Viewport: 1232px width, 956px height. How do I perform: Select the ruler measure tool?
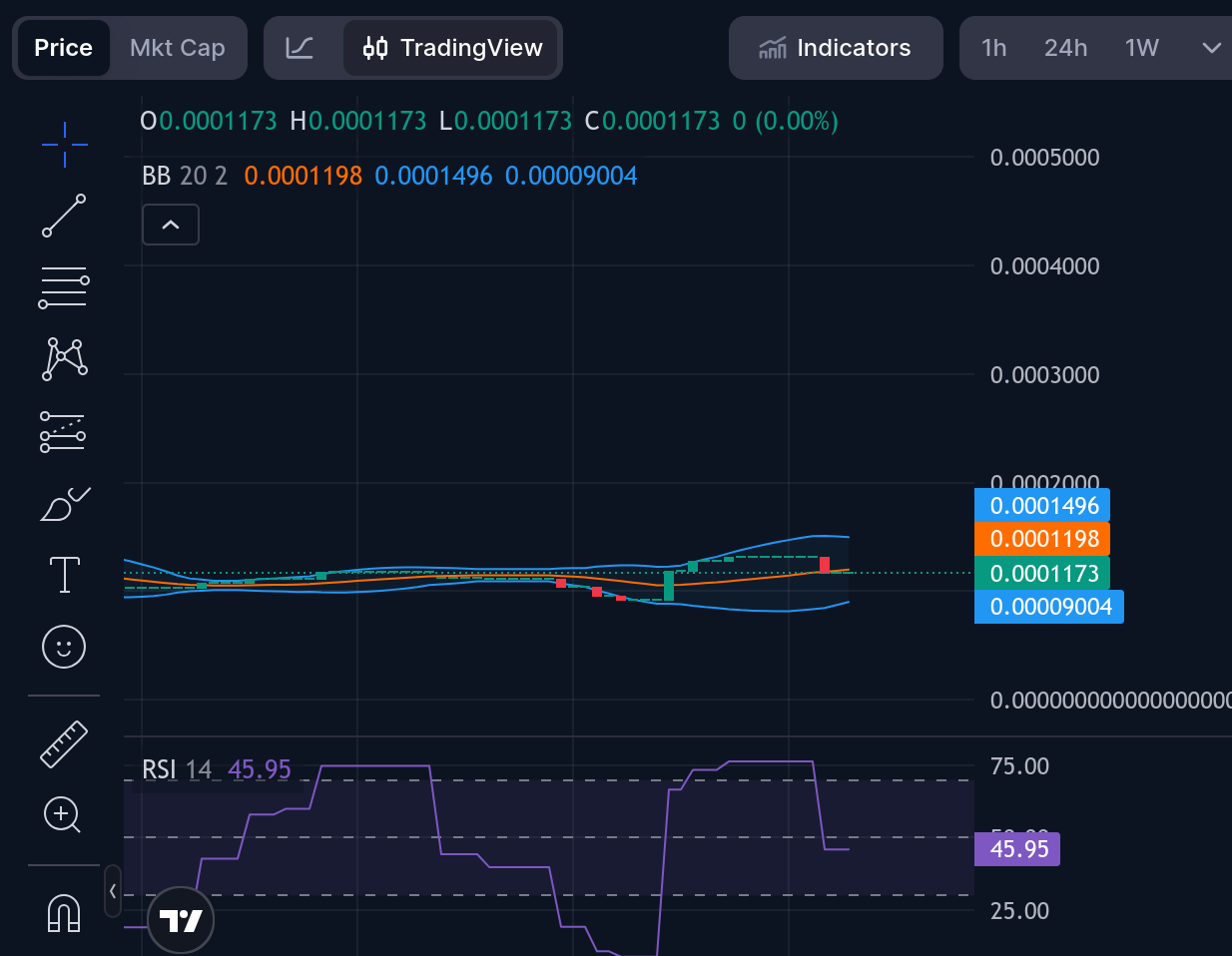64,743
